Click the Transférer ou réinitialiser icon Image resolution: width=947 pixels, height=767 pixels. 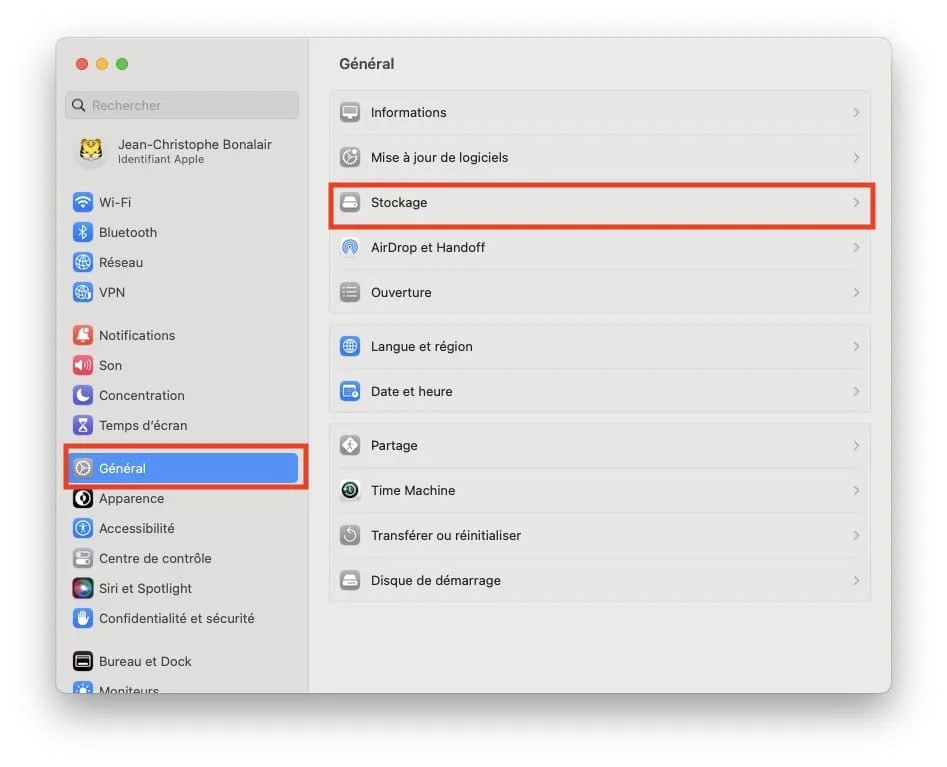(350, 536)
